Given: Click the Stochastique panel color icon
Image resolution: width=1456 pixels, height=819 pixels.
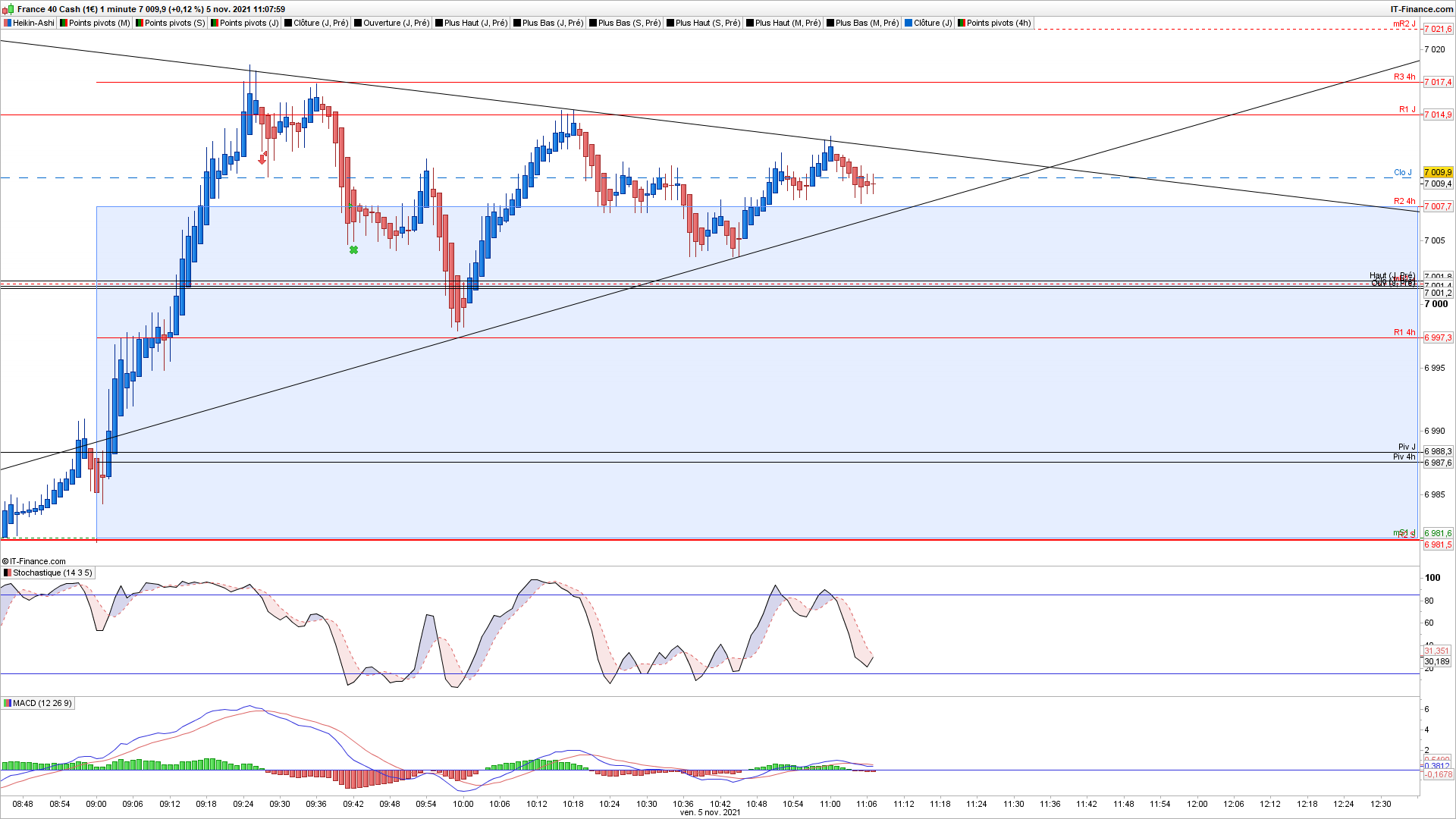Looking at the screenshot, I should (x=7, y=573).
